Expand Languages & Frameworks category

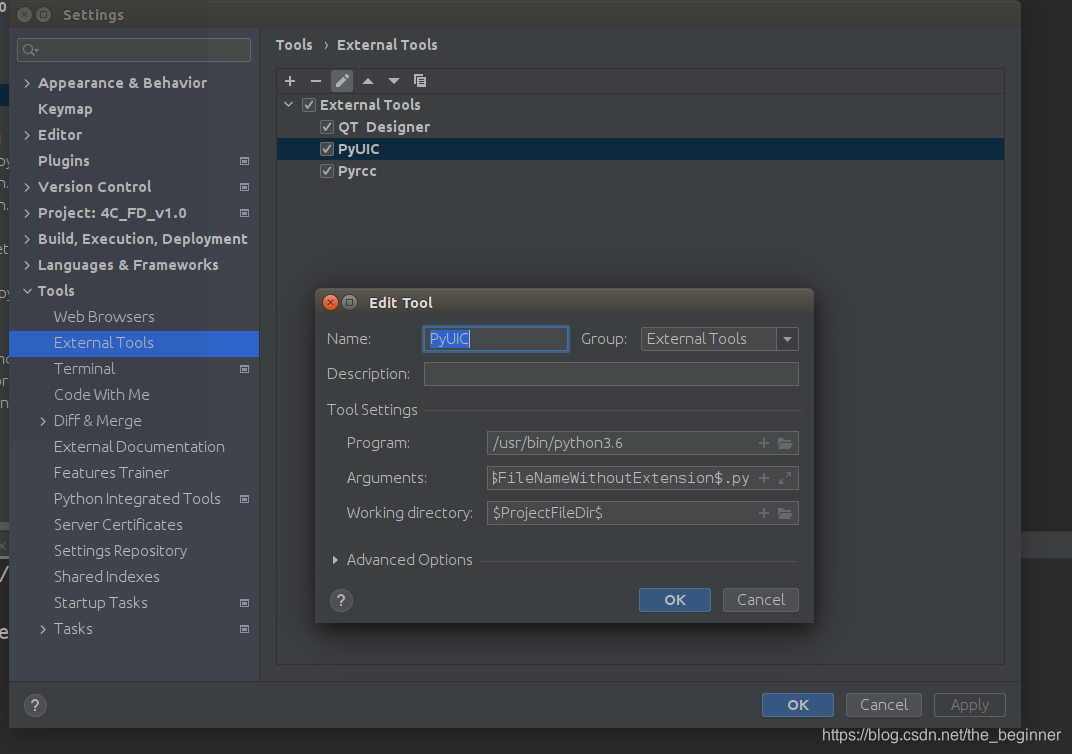pos(27,265)
